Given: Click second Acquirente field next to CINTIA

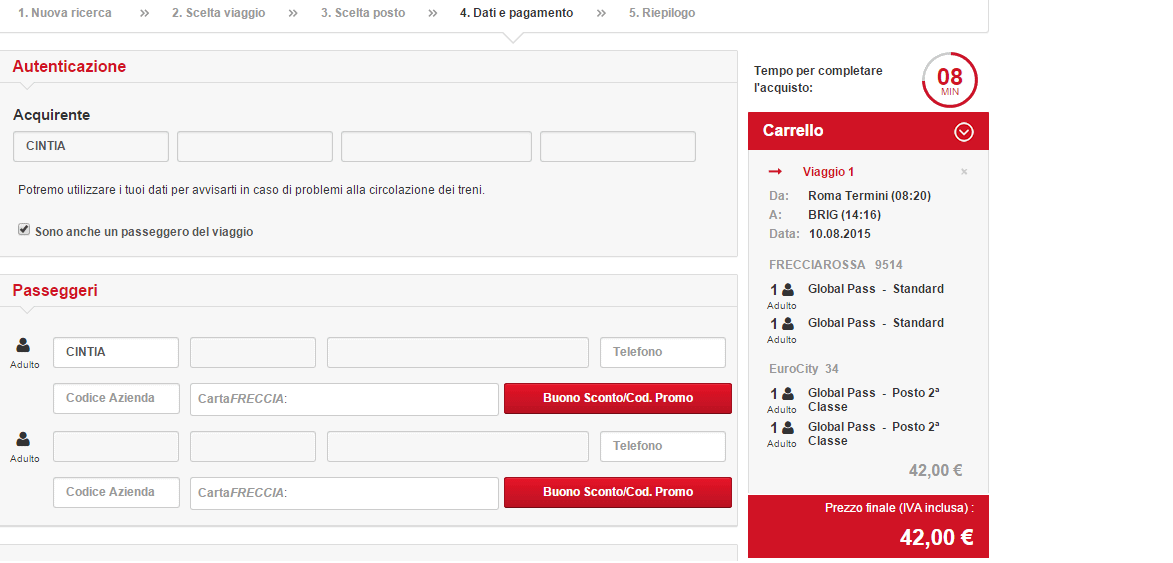Looking at the screenshot, I should [254, 147].
